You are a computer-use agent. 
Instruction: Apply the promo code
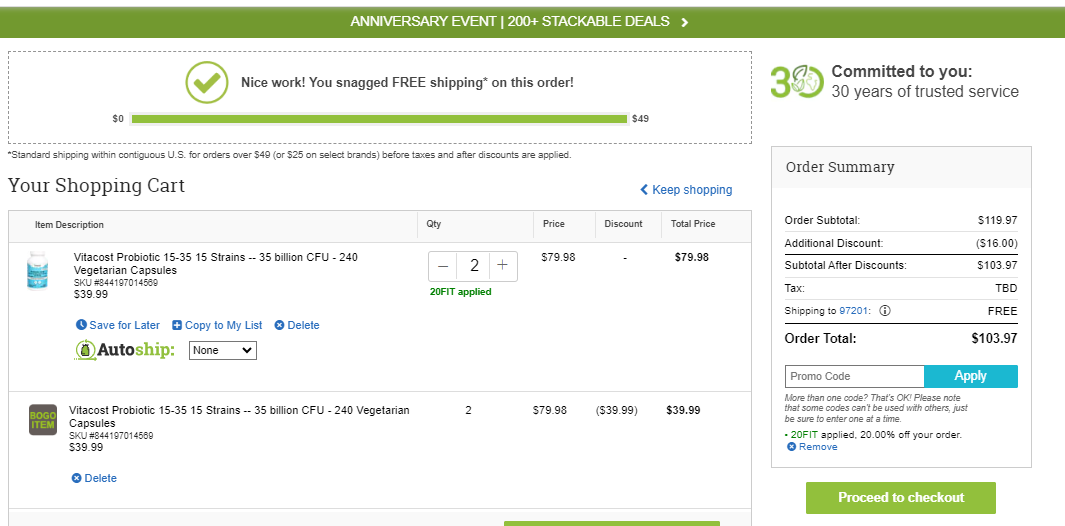(971, 376)
